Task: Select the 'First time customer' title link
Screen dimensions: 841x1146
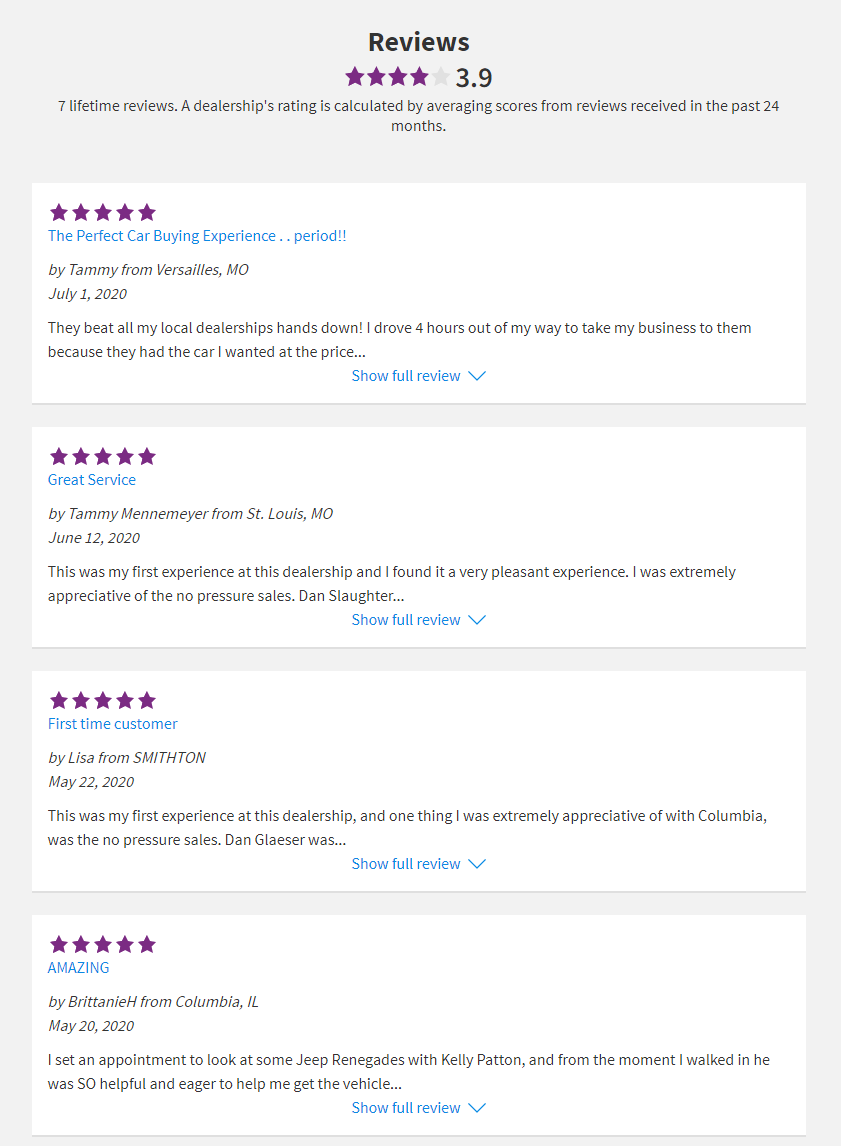Action: click(x=113, y=724)
